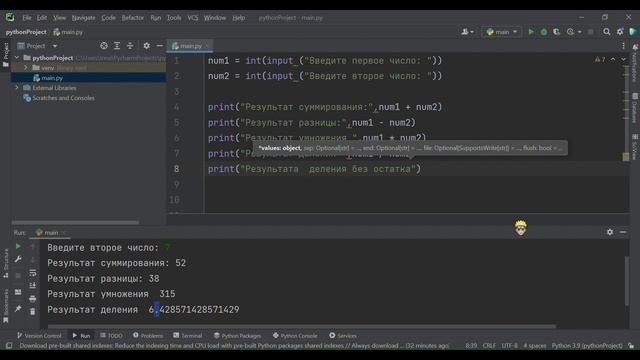Pin the Run tab
This screenshot has width=640, height=360.
[x=18, y=309]
